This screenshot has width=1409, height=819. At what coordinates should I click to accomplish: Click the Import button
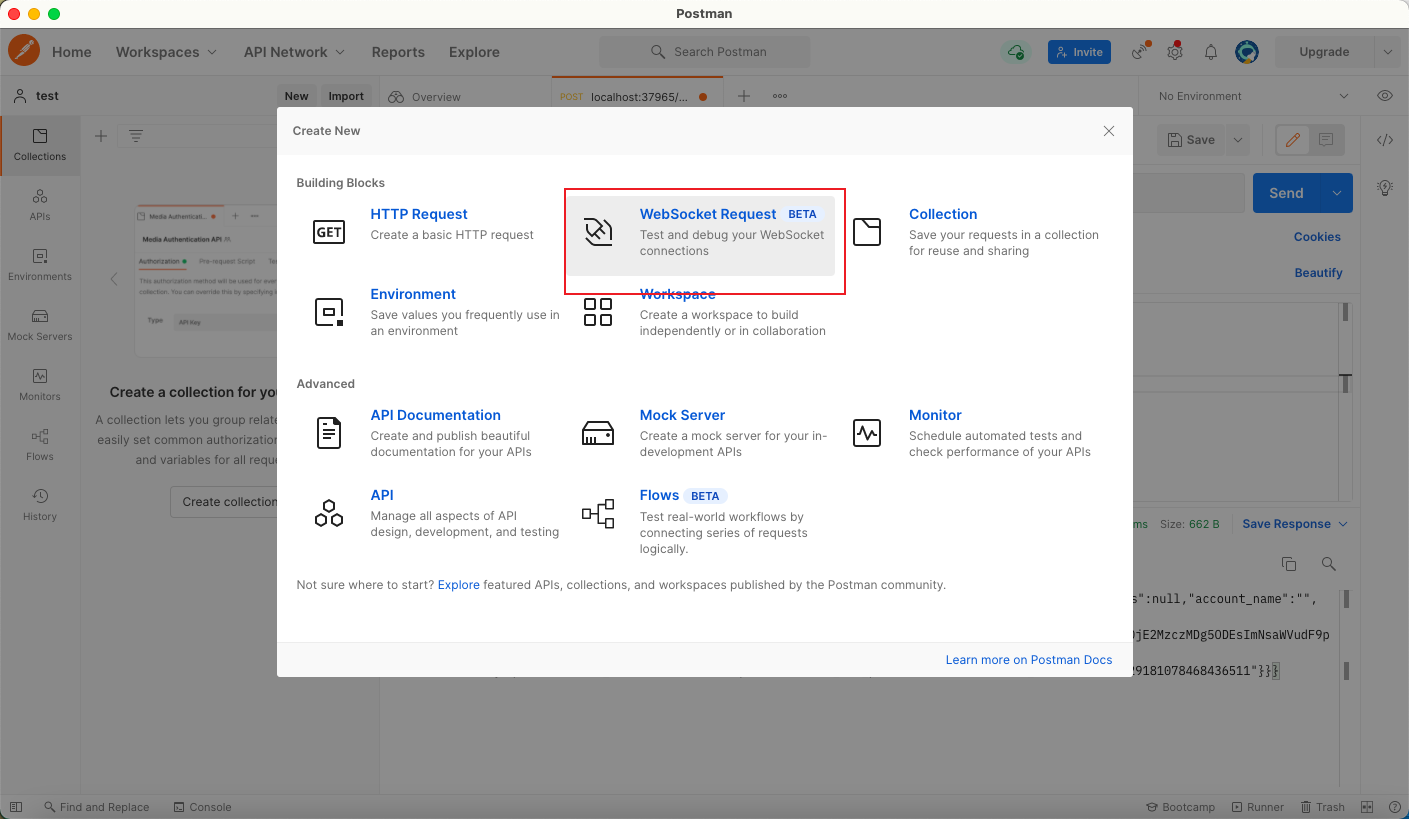tap(346, 96)
